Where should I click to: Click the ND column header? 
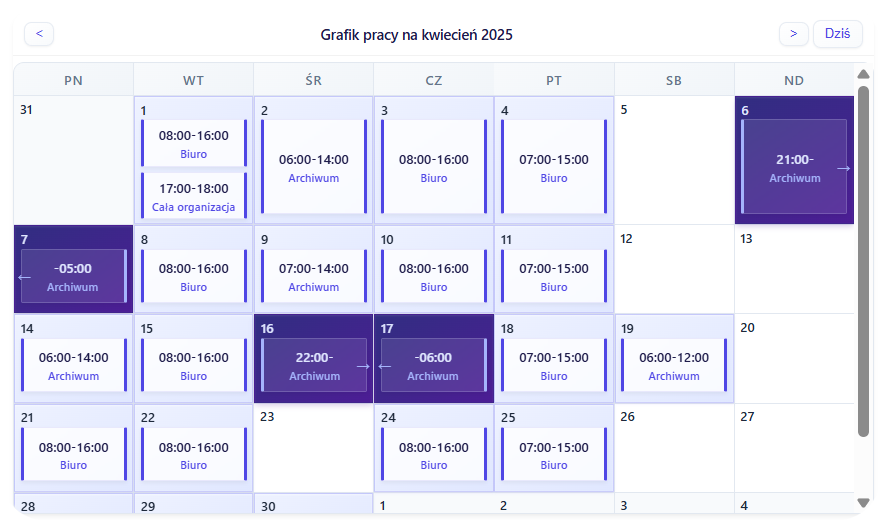[794, 80]
